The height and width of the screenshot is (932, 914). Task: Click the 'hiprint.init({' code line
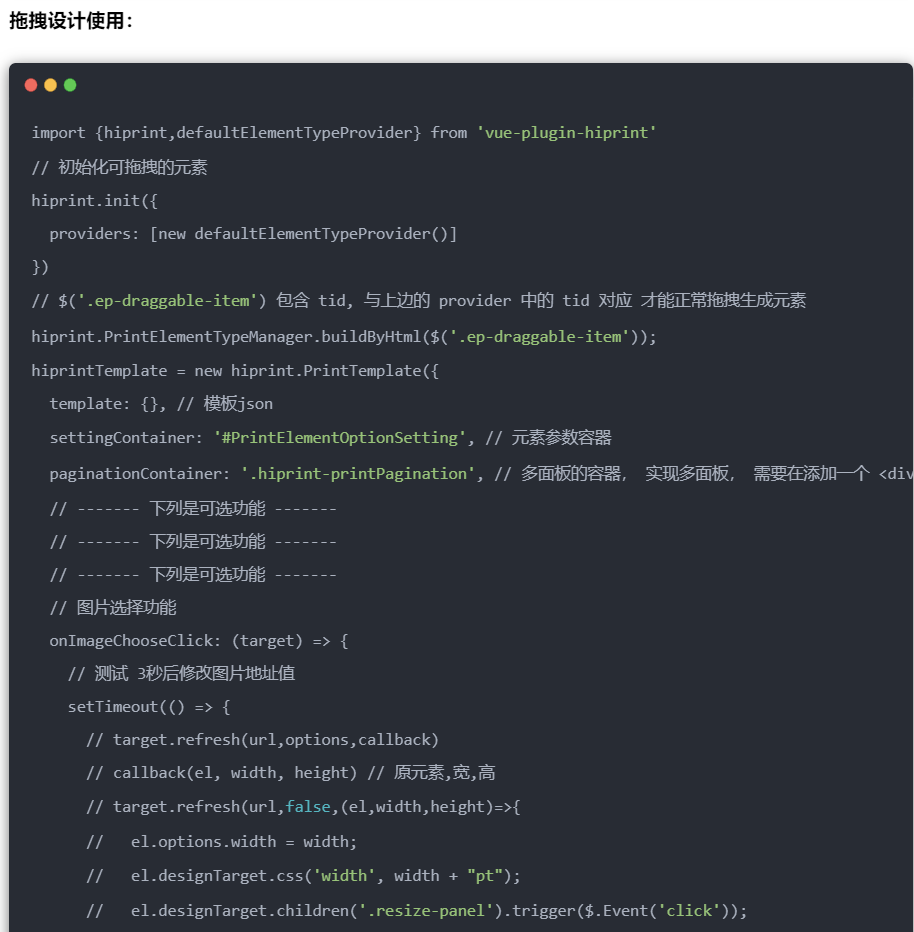[x=95, y=200]
